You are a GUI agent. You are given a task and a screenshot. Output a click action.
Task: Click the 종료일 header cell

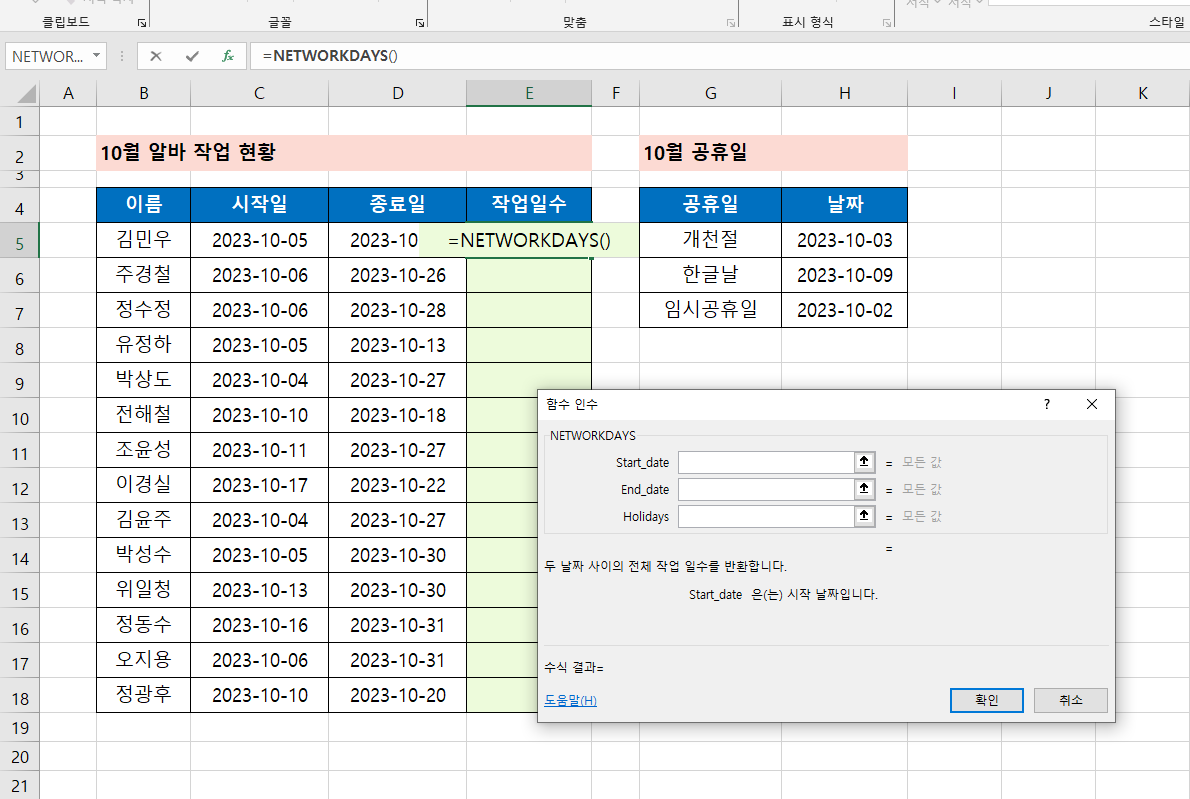point(398,204)
